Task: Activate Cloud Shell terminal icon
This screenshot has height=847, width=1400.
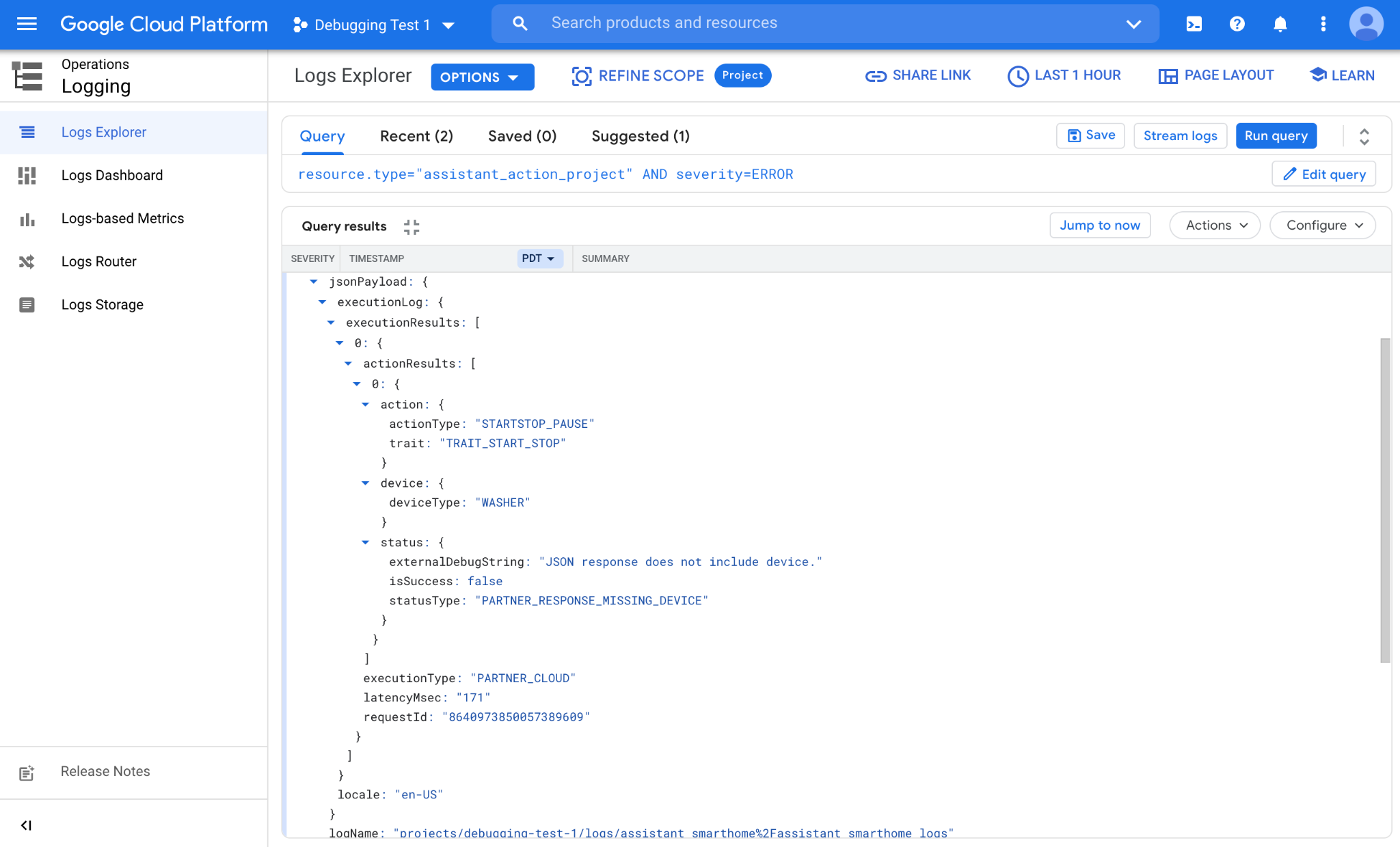Action: click(1194, 25)
